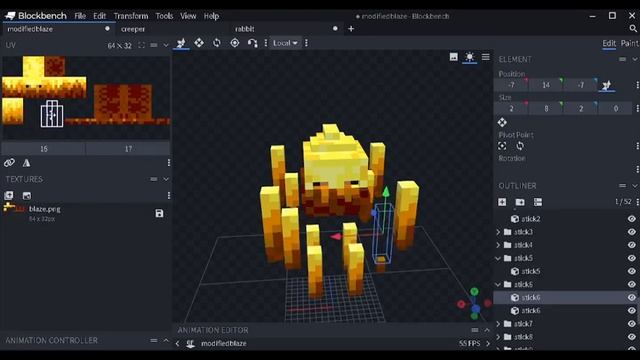Go to next animation arrow
The height and width of the screenshot is (360, 640).
[x=488, y=343]
